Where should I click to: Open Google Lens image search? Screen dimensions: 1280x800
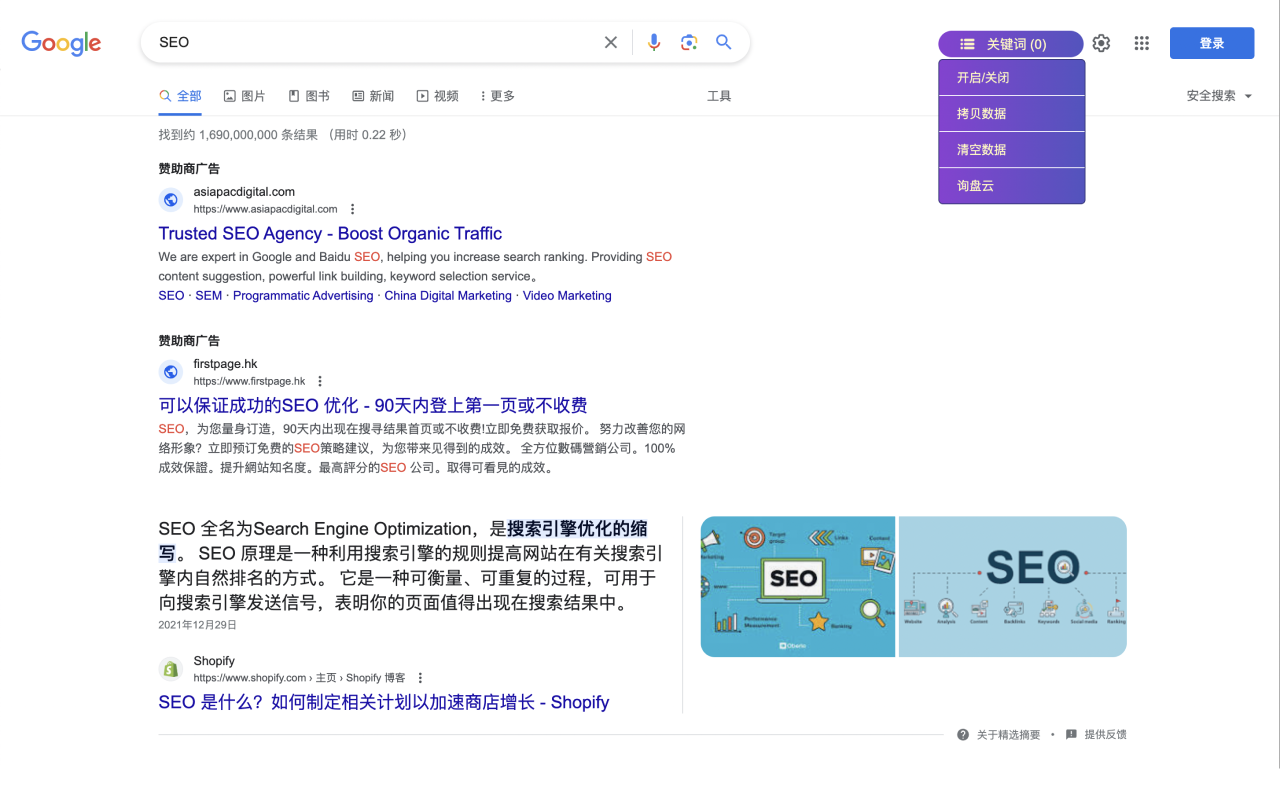[x=689, y=42]
